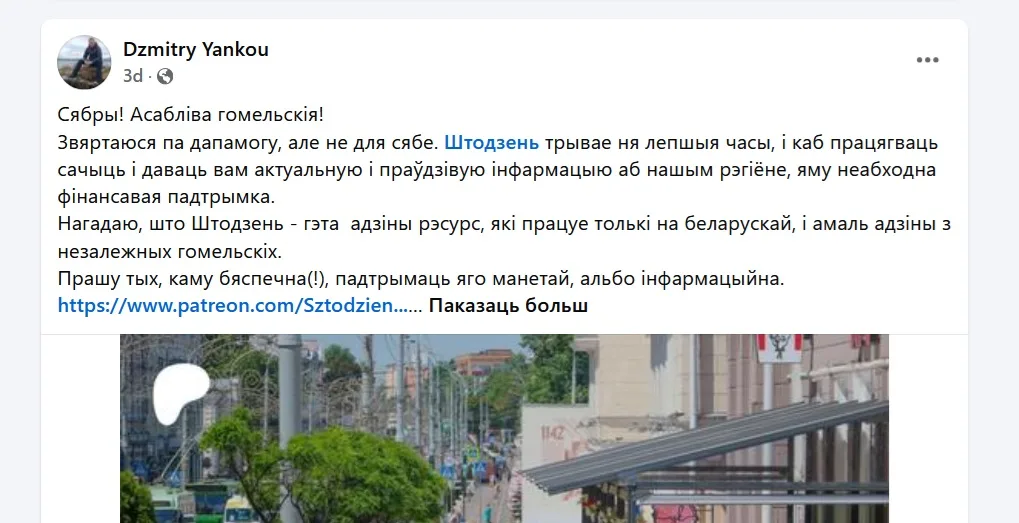Click the grey street pole in photo
The height and width of the screenshot is (523, 1019).
(x=289, y=429)
